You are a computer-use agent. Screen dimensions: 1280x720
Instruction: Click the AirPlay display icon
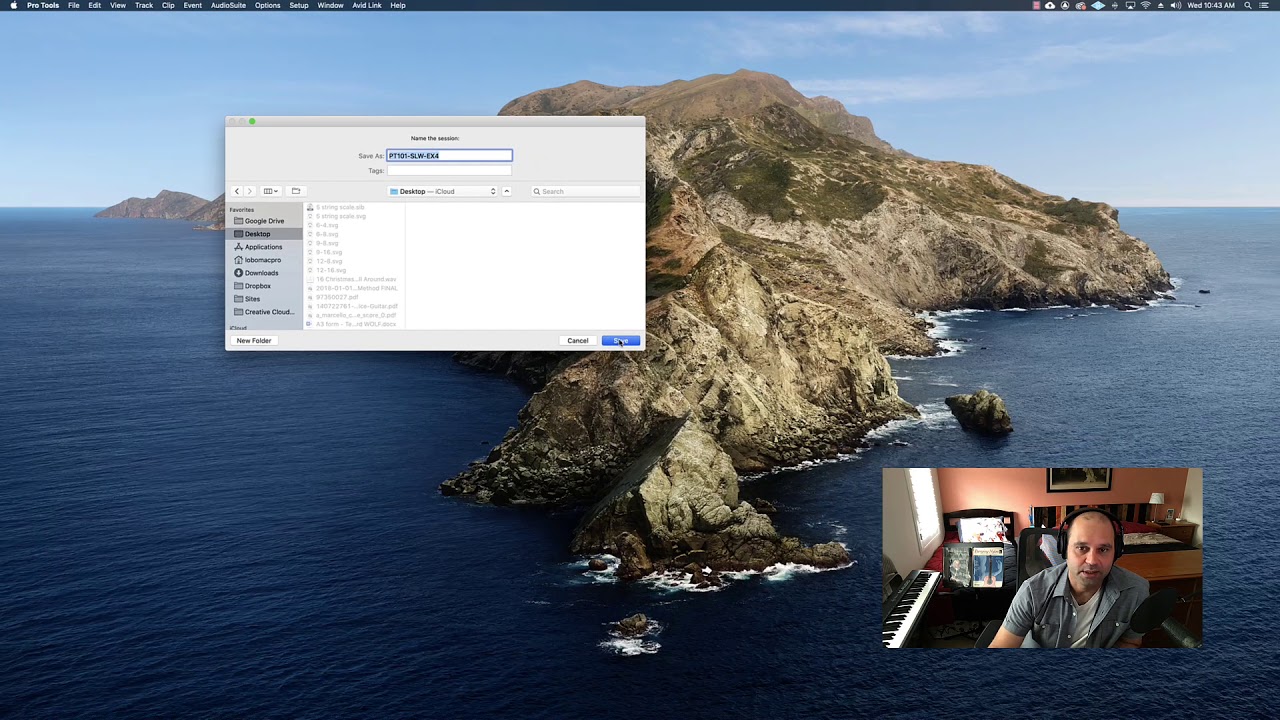(x=1130, y=5)
